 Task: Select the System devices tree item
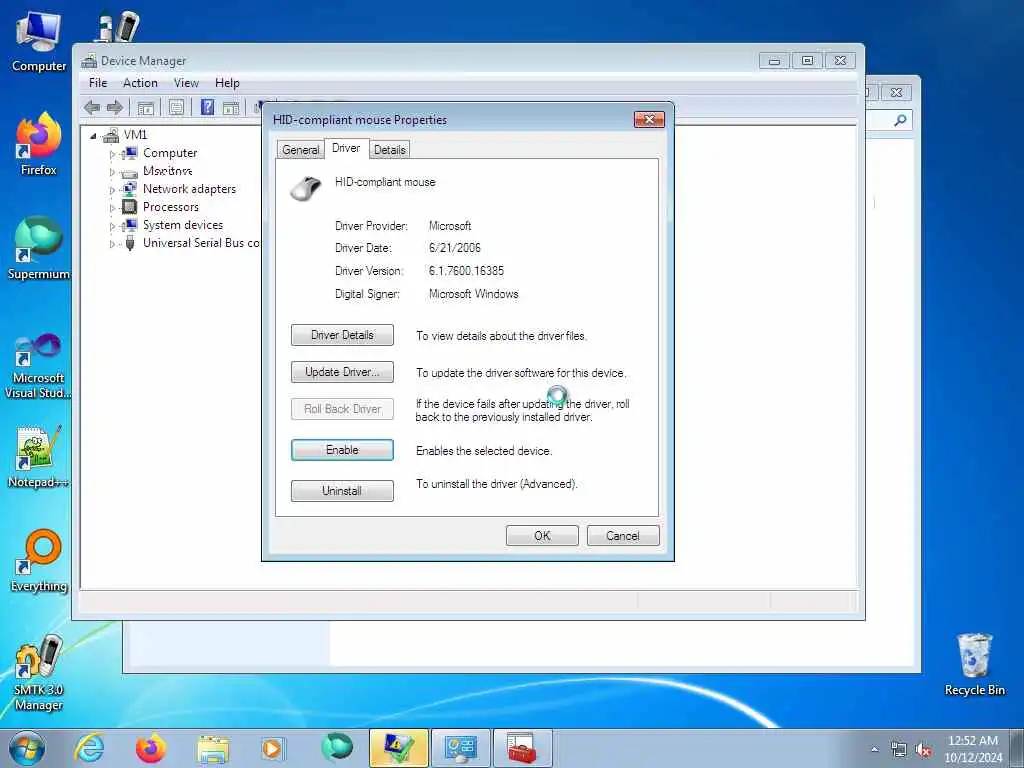183,225
